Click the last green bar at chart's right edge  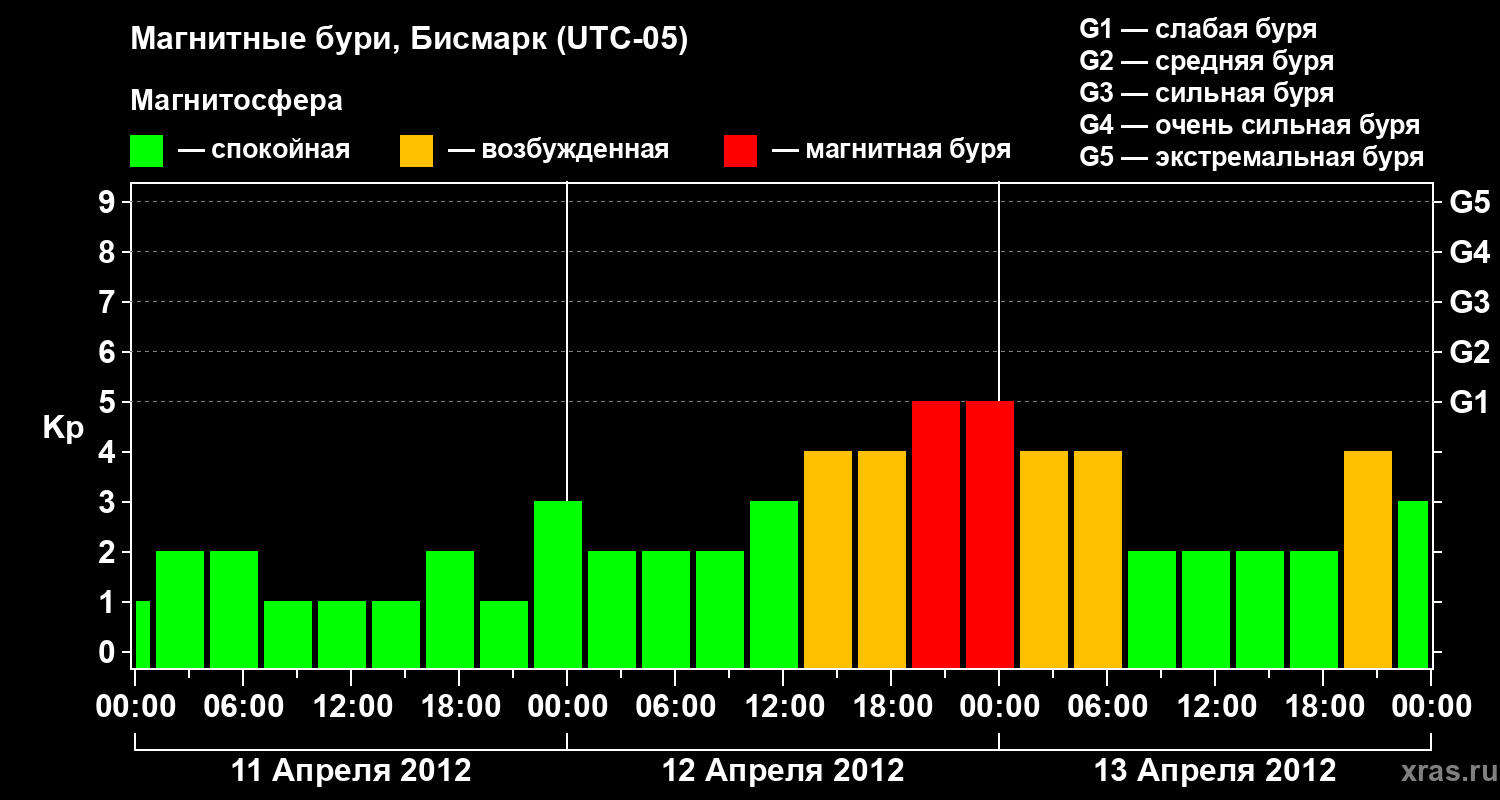[x=1413, y=584]
